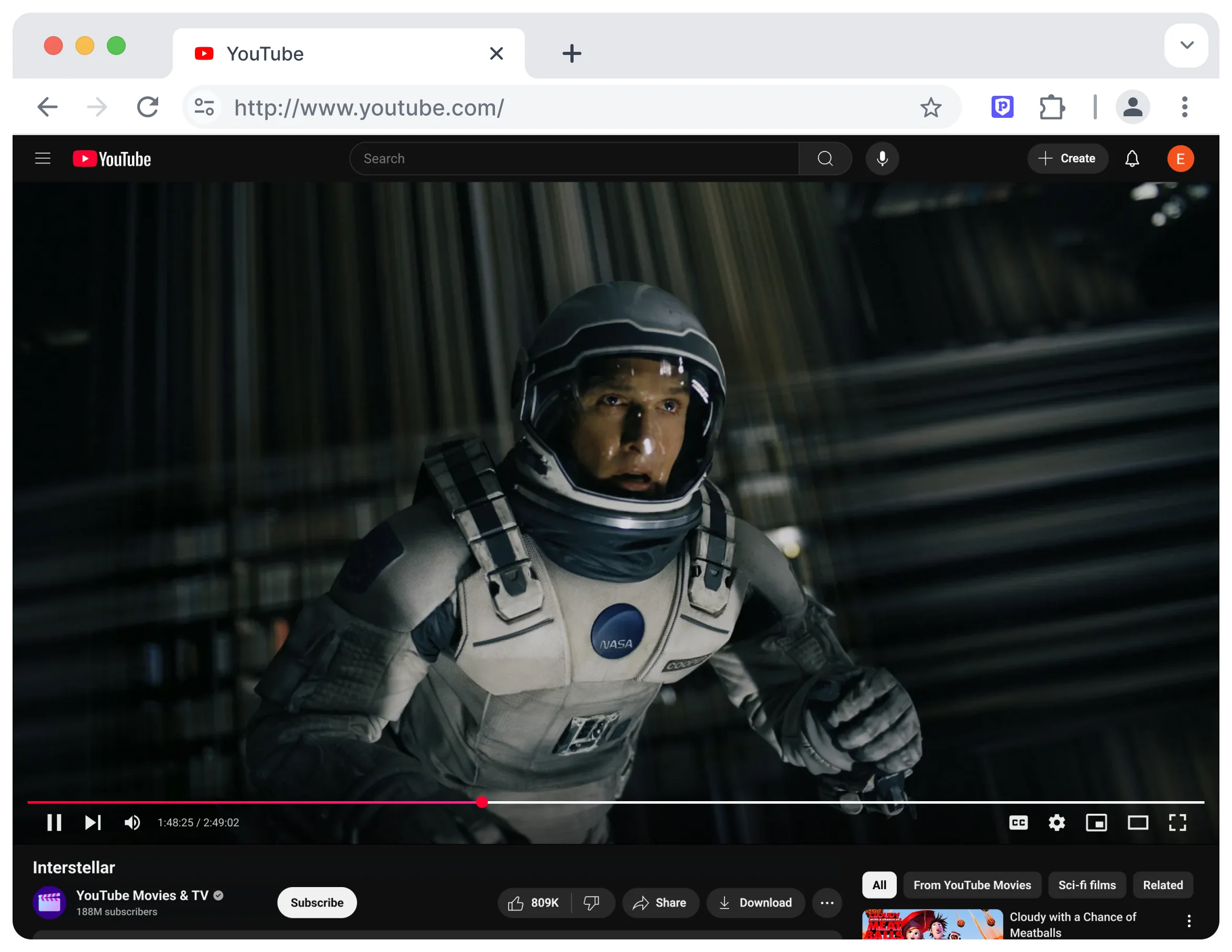Mute the video volume
The width and height of the screenshot is (1232, 952).
click(133, 823)
